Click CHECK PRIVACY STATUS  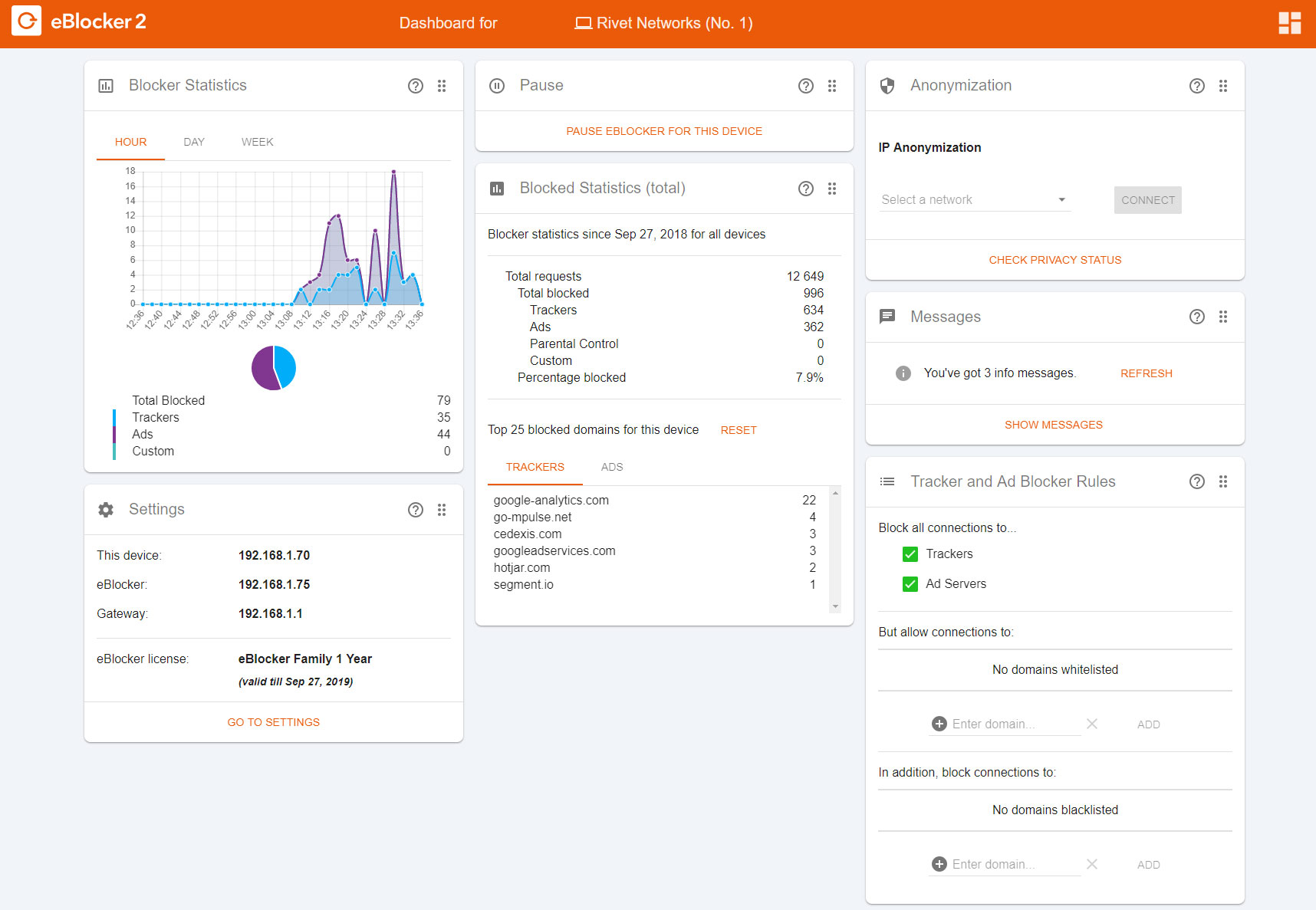coord(1054,260)
